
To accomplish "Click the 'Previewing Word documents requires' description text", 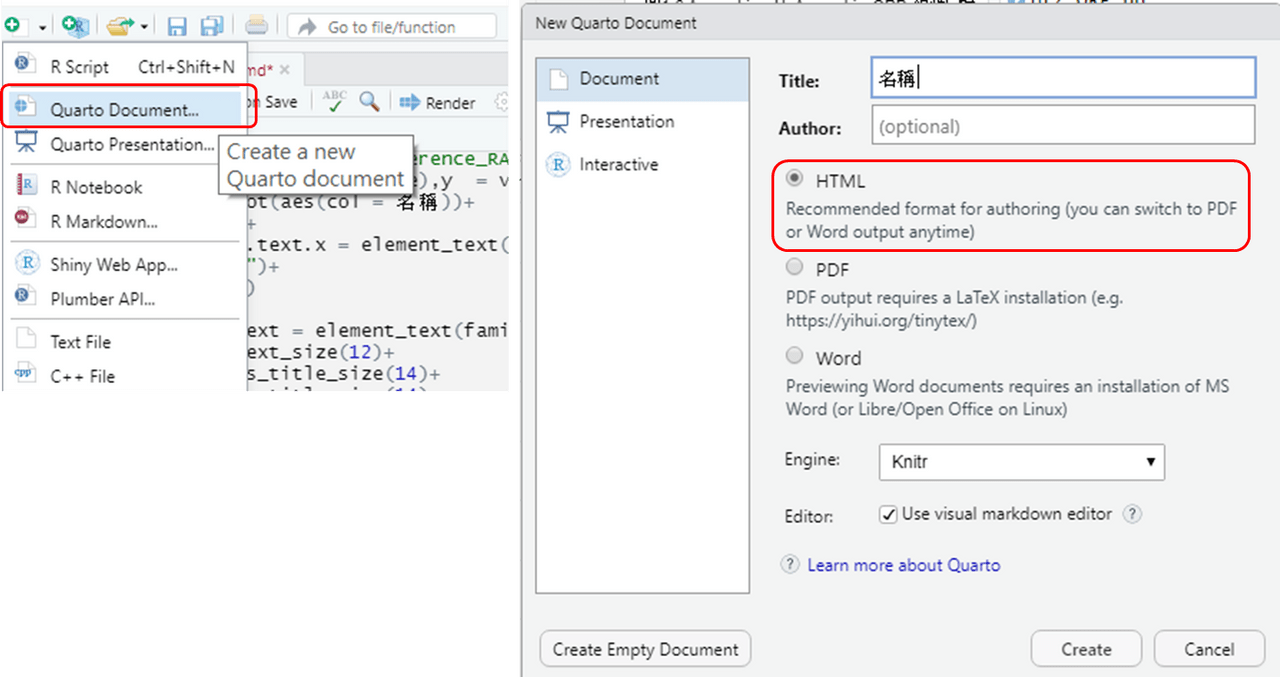I will (x=1008, y=398).
